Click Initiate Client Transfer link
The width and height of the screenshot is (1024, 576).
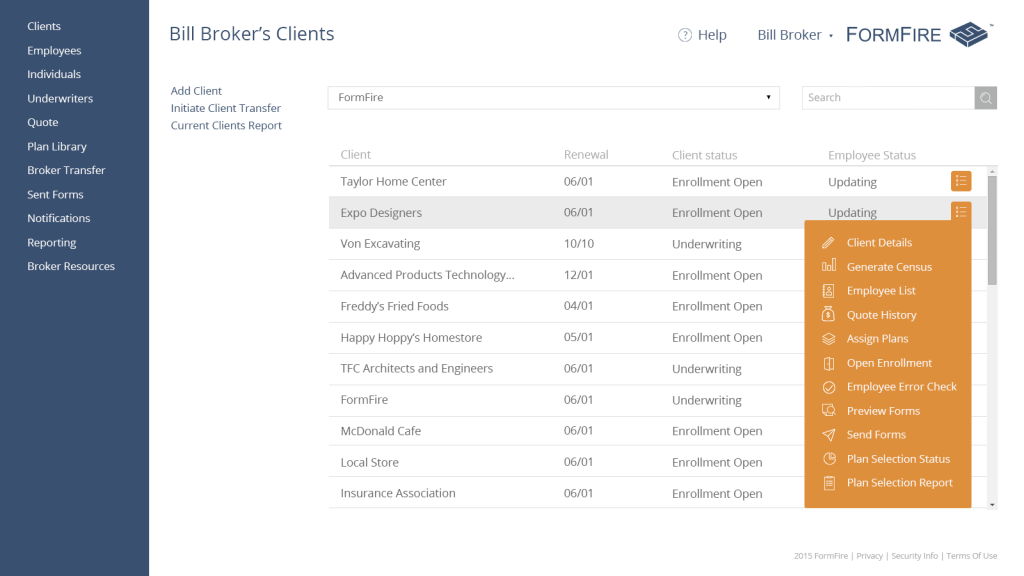pos(226,108)
